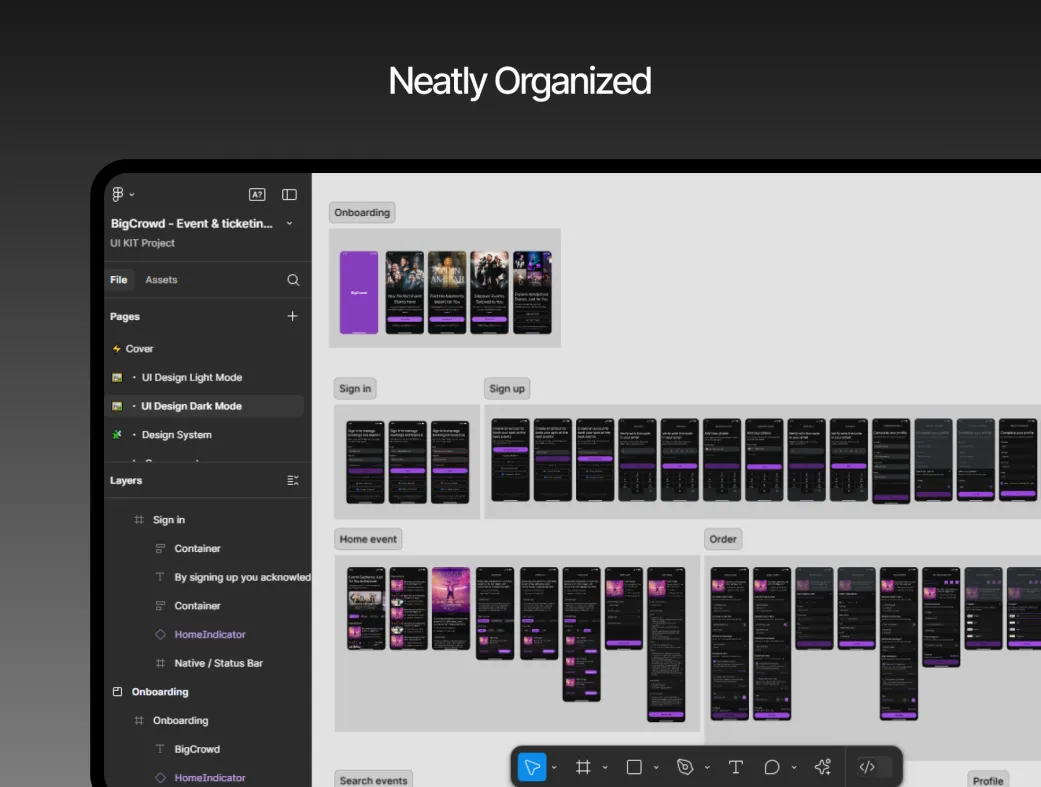Add a new page with the plus icon
The image size is (1041, 787).
click(292, 316)
